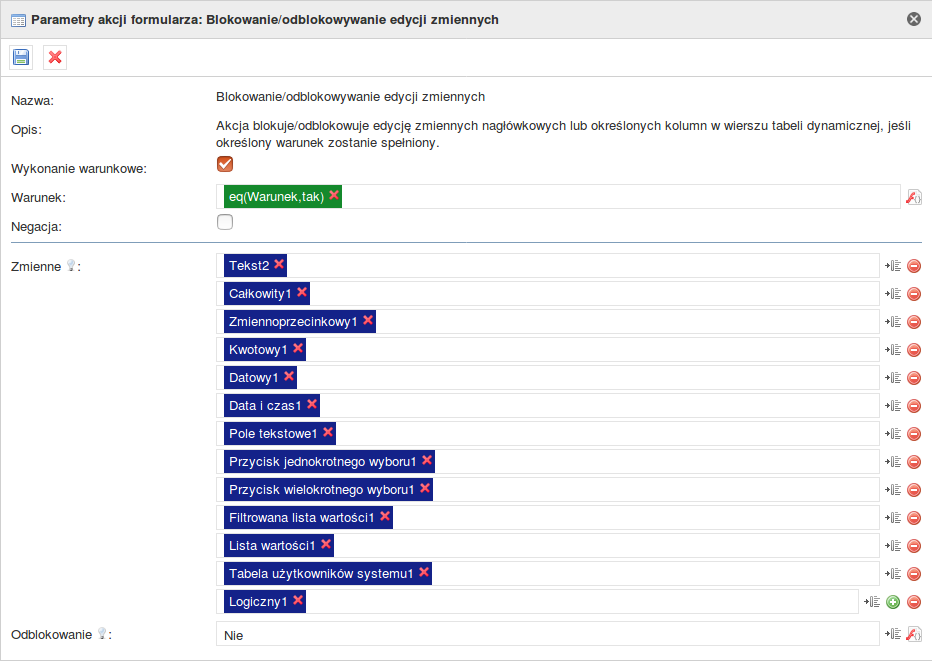932x661 pixels.
Task: Select the eq(Warunek,tak) tag text
Action: (276, 197)
